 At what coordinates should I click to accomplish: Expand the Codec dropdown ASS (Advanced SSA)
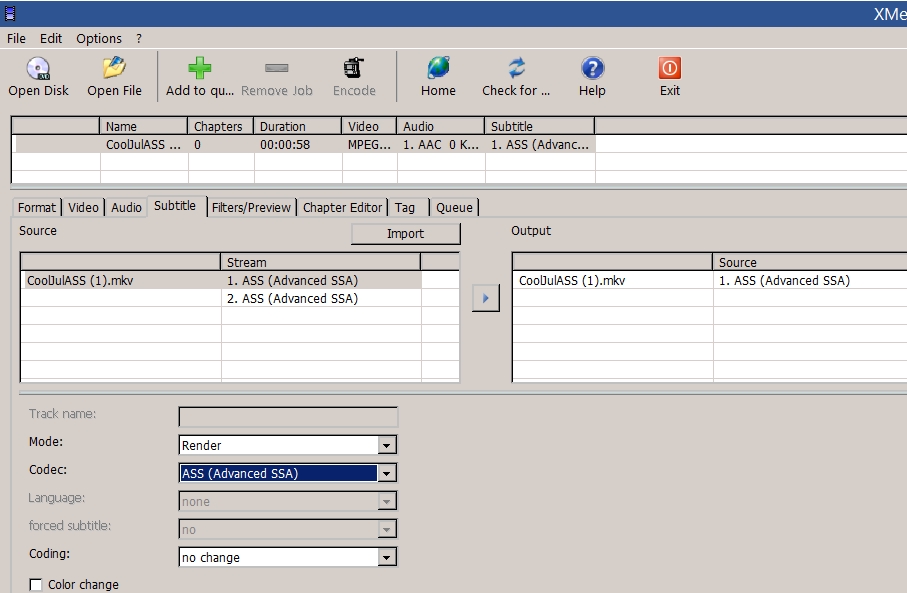point(386,473)
